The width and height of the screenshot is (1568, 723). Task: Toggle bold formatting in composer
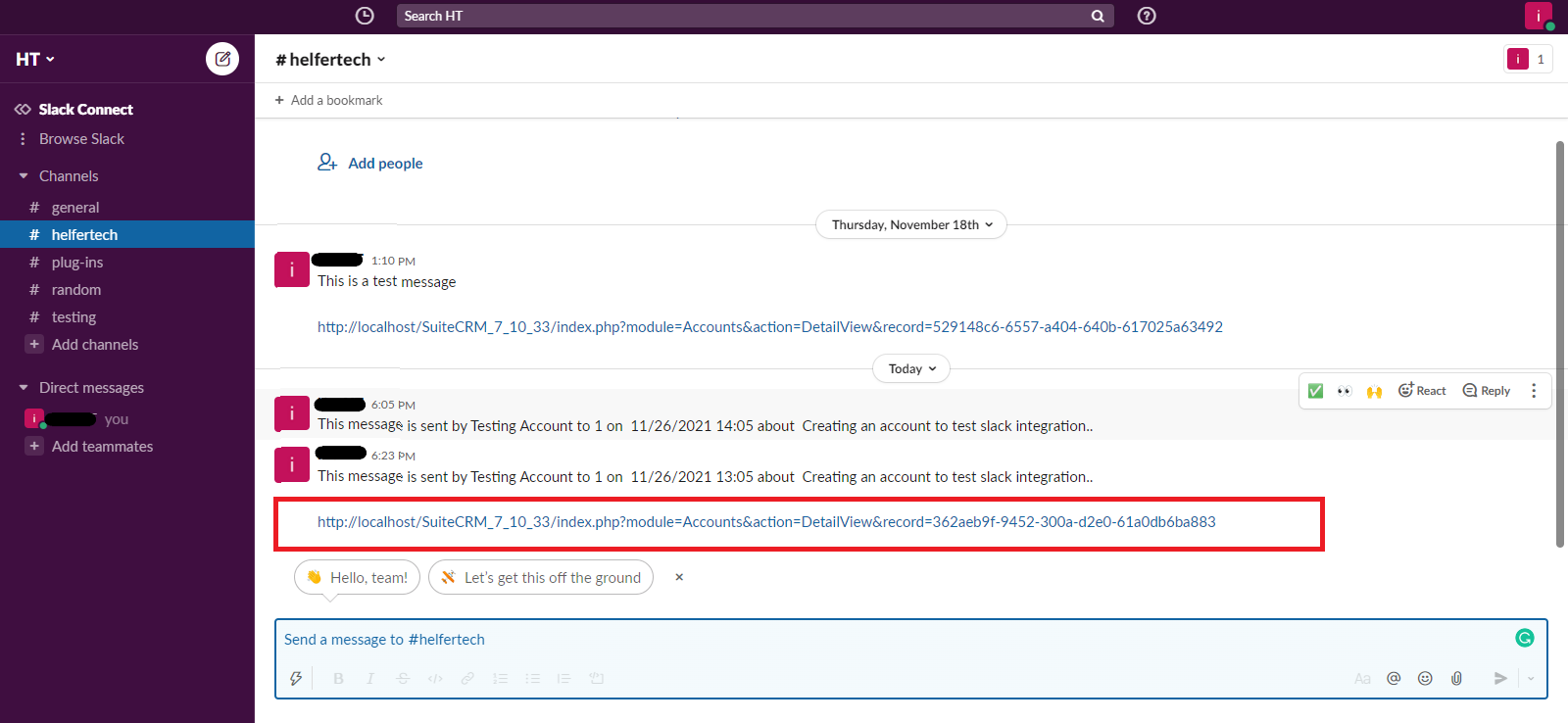point(338,678)
